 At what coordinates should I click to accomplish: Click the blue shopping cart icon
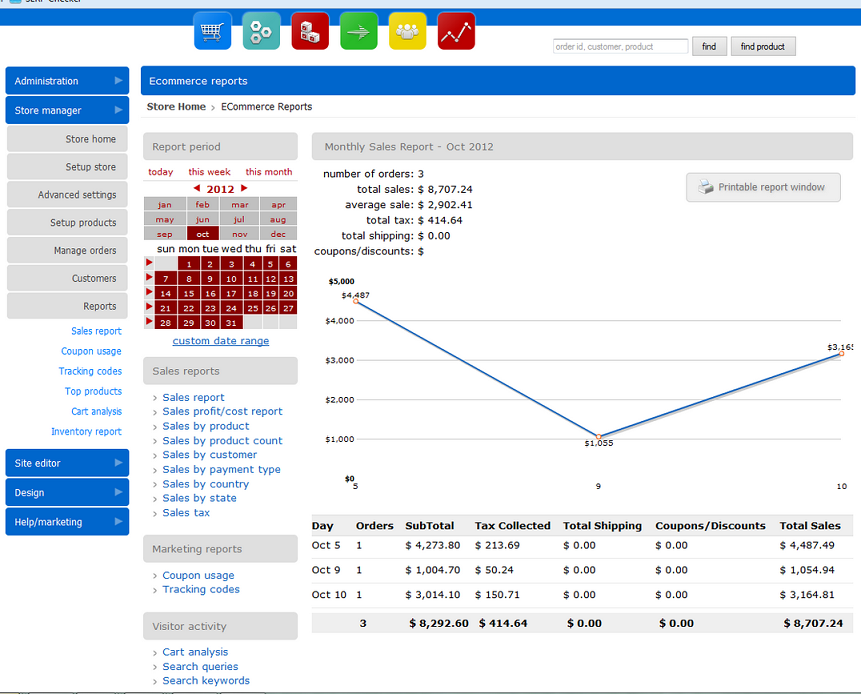[212, 31]
